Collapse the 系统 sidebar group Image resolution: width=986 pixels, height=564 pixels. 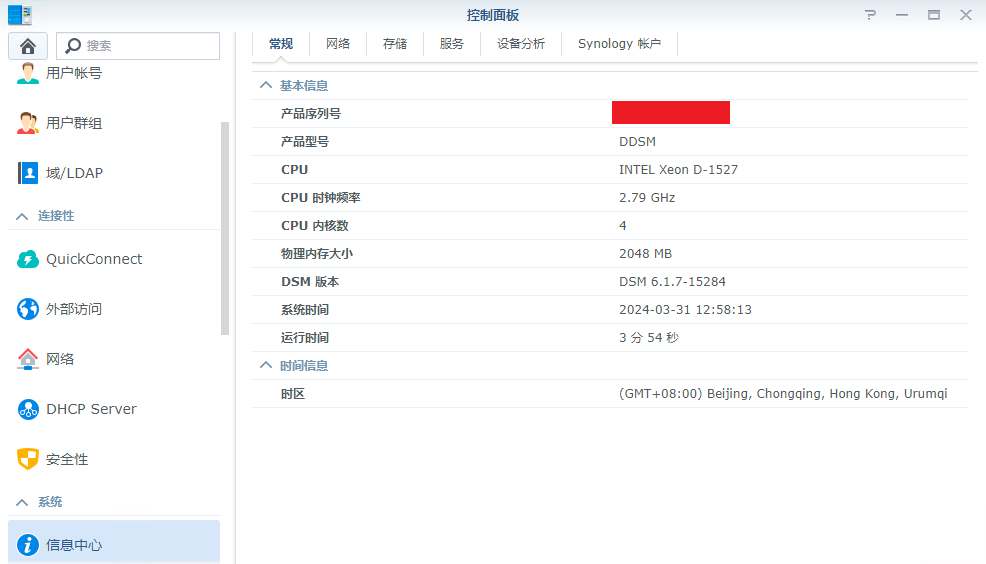pos(22,502)
